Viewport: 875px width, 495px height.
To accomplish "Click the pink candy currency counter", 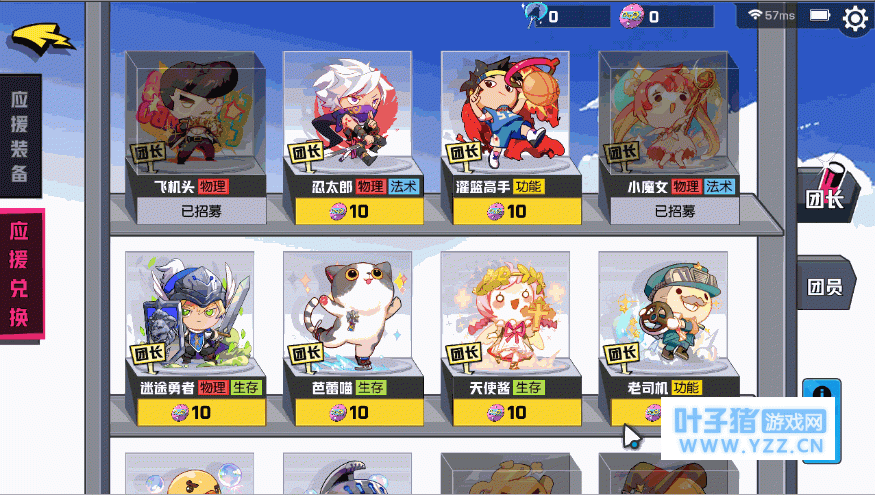I will click(x=666, y=16).
